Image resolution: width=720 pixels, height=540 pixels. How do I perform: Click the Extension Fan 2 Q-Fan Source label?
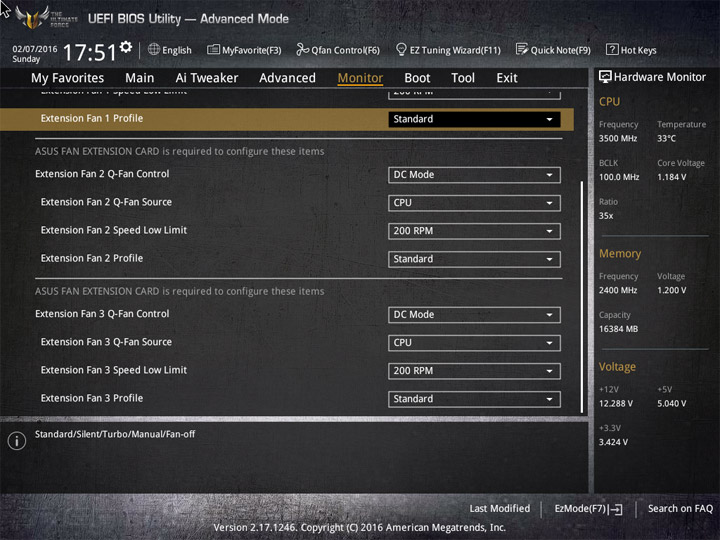pos(106,202)
